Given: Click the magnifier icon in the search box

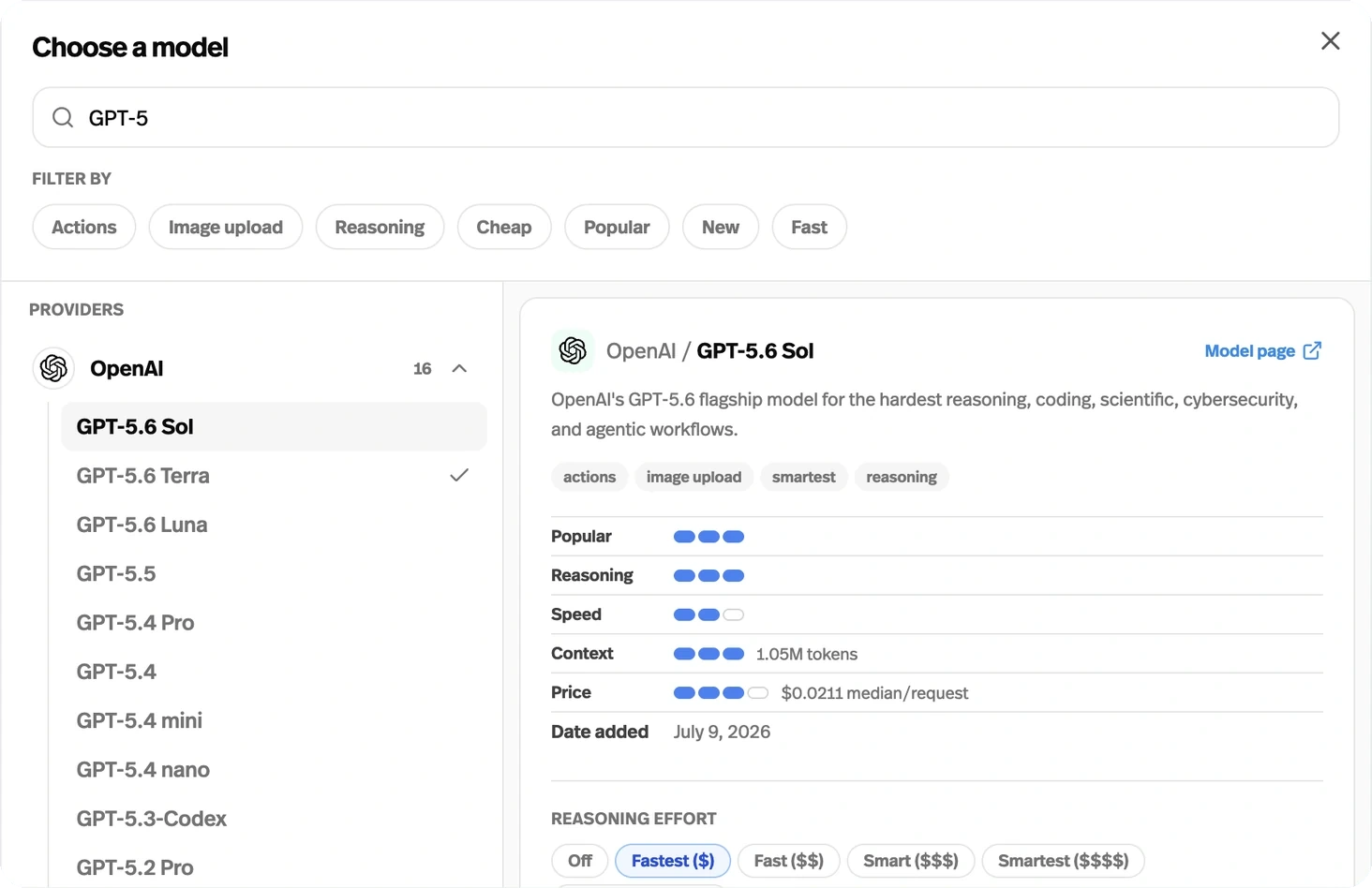Looking at the screenshot, I should 63,117.
